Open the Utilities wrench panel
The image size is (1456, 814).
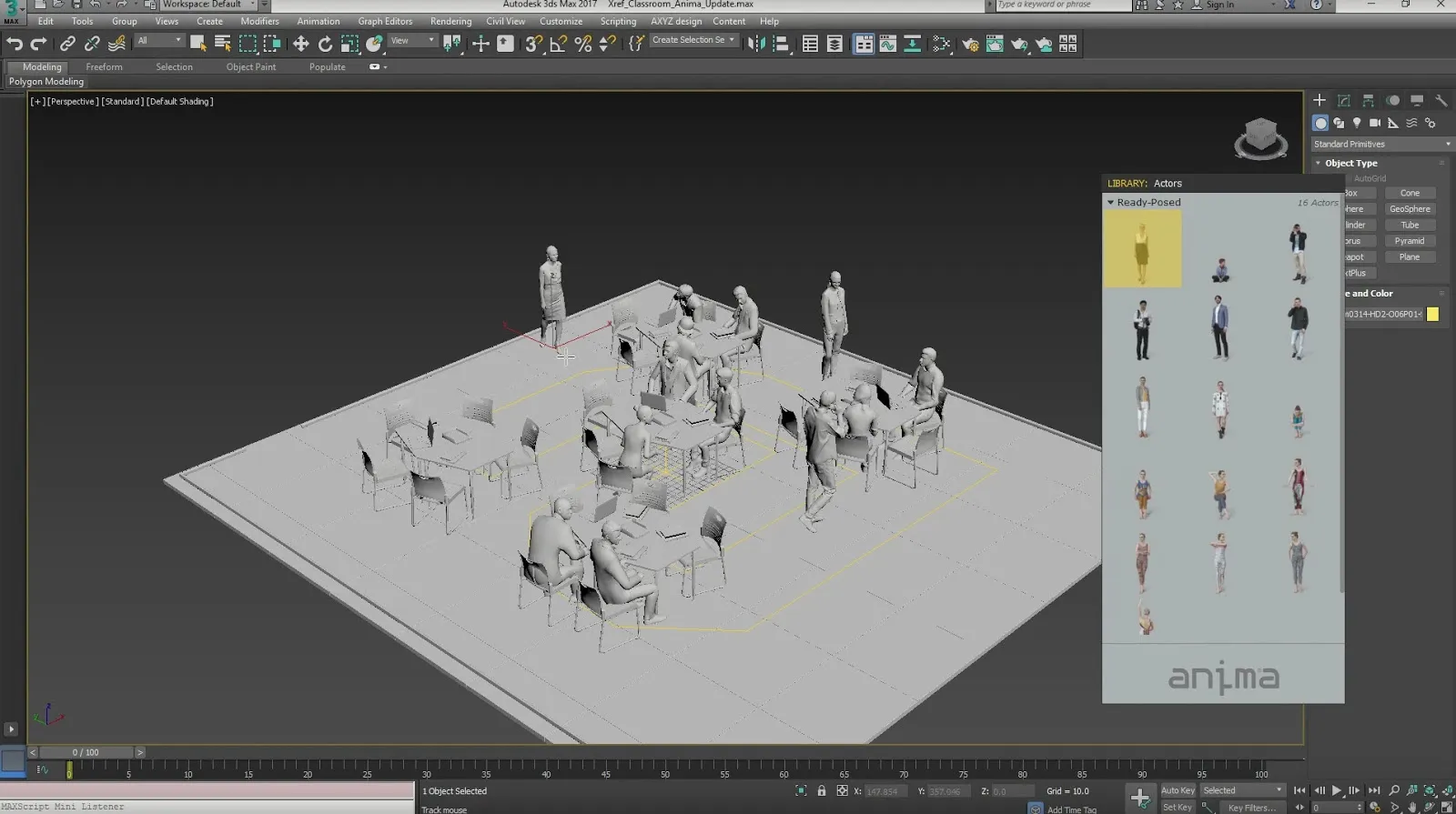(1441, 100)
